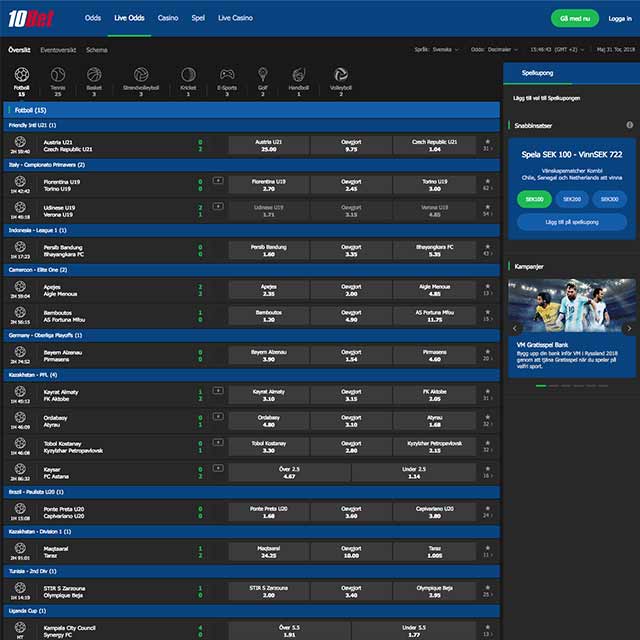
Task: Select the first green campaign carousel dot
Action: pos(541,386)
